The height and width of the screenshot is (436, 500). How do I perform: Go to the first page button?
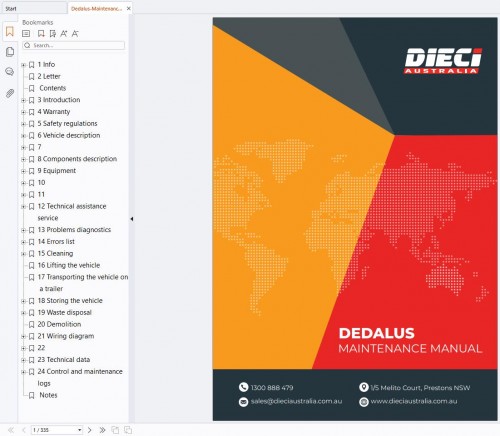click(x=11, y=430)
